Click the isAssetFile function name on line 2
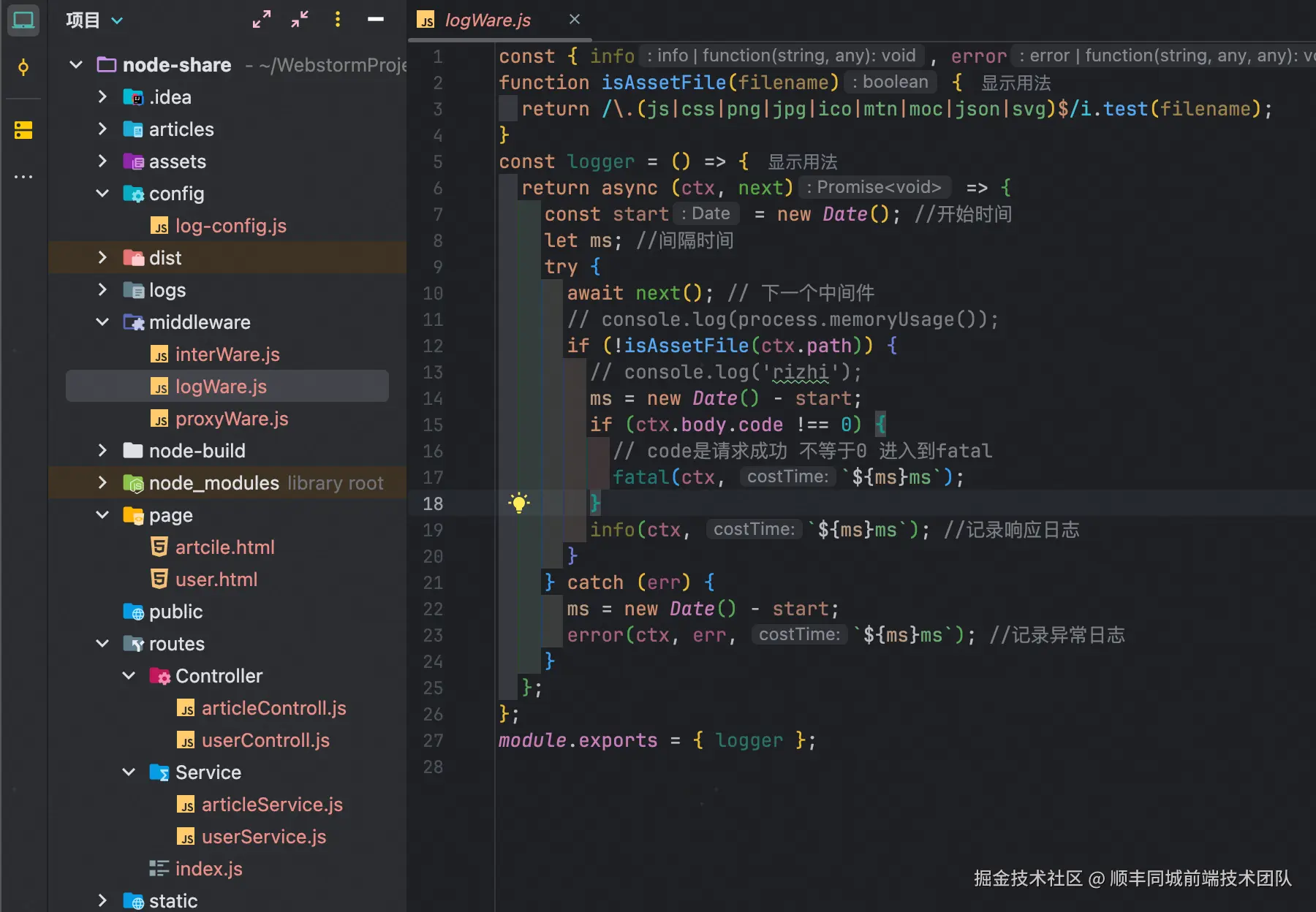This screenshot has height=912, width=1316. click(x=664, y=83)
